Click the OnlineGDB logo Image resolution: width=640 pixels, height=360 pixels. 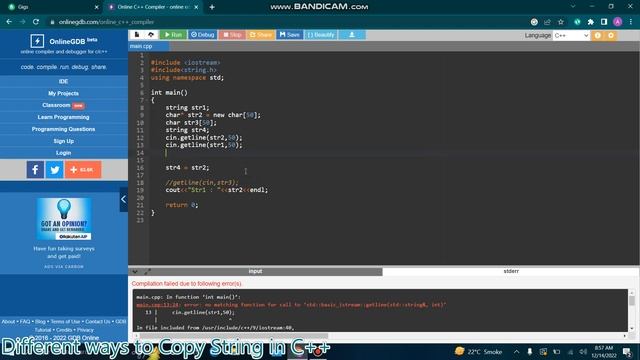click(x=64, y=41)
